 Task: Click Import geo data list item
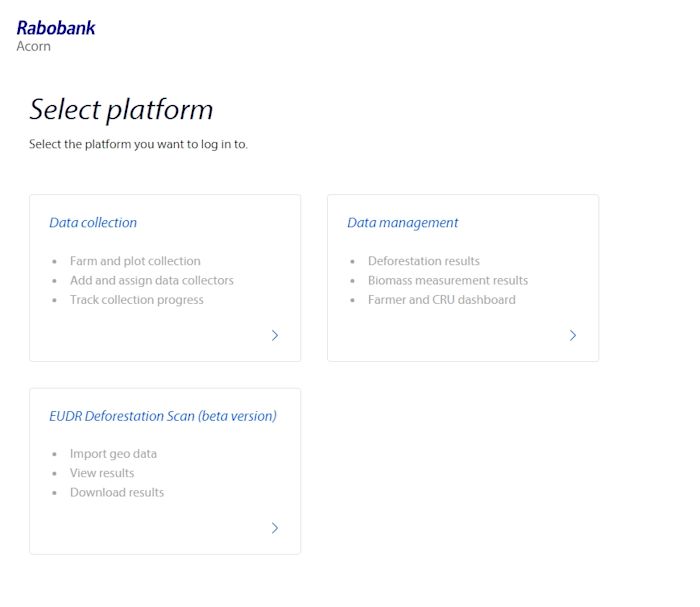click(113, 453)
